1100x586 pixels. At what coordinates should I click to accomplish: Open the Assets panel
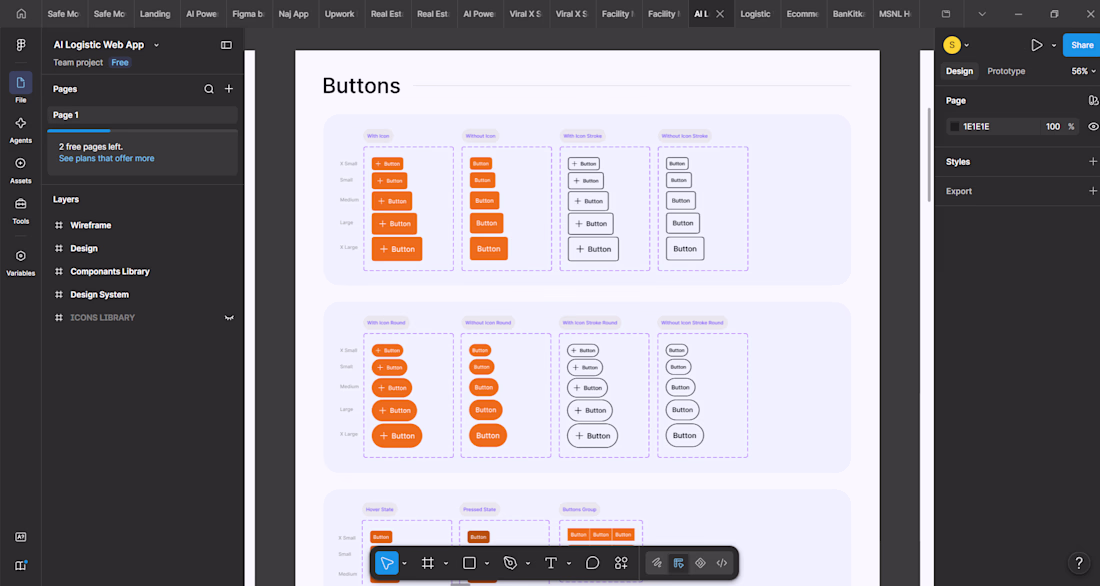(x=20, y=169)
